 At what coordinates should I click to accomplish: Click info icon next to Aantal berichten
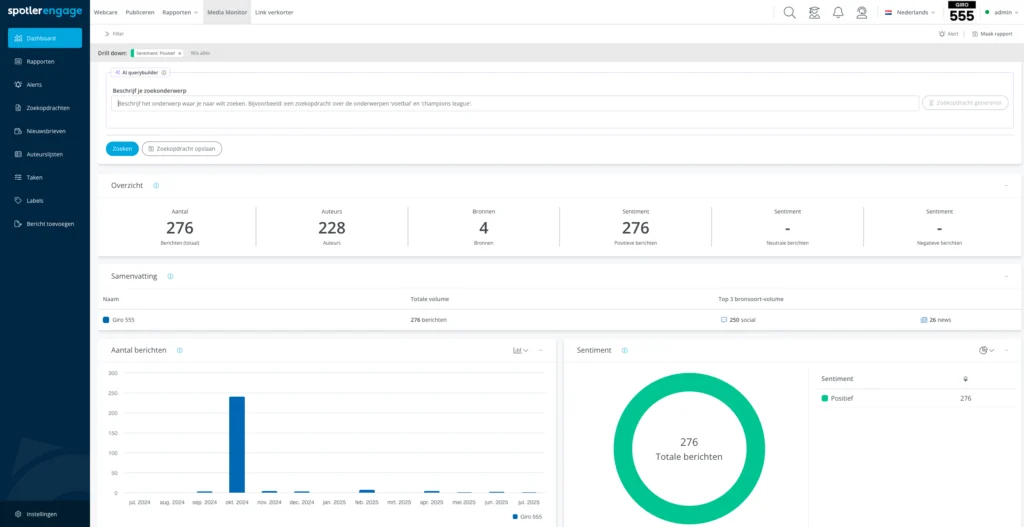click(x=179, y=350)
